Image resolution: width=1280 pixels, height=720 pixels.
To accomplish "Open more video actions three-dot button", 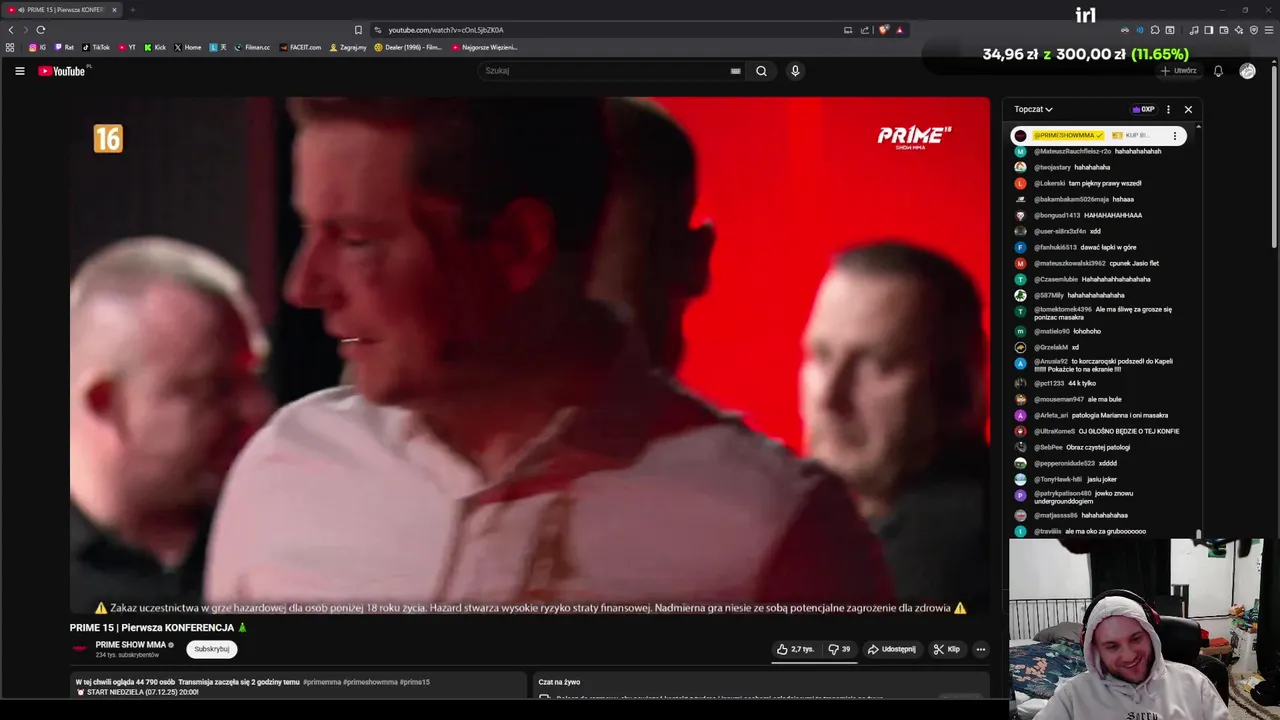I will [980, 649].
